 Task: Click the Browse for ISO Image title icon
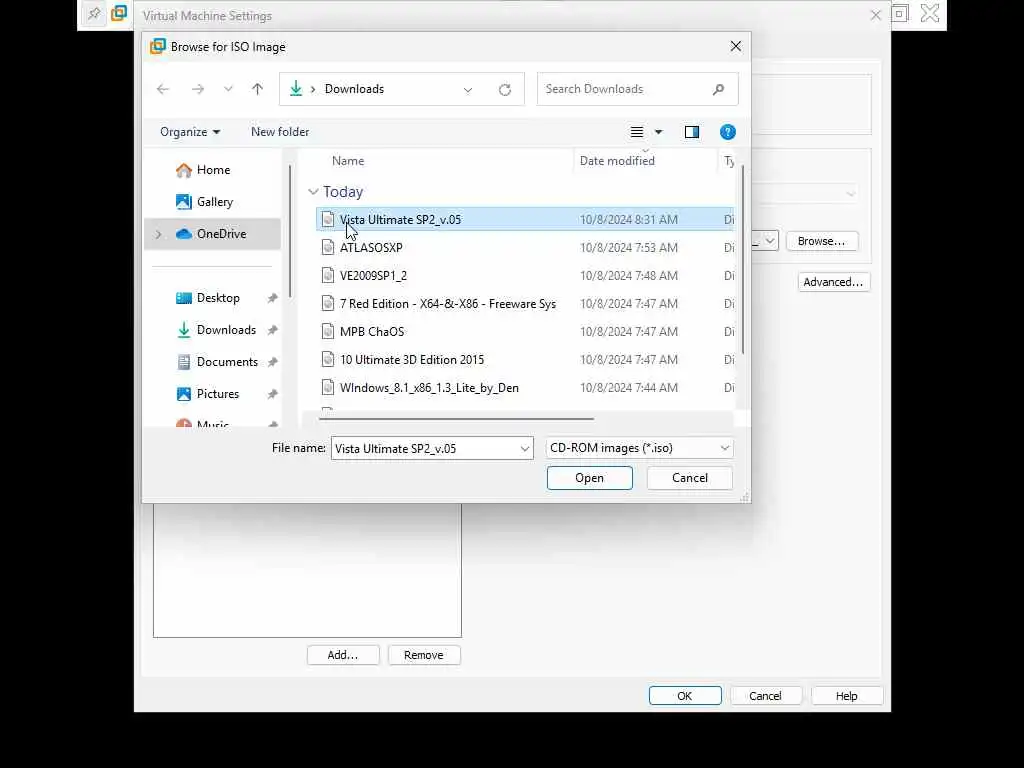[157, 46]
